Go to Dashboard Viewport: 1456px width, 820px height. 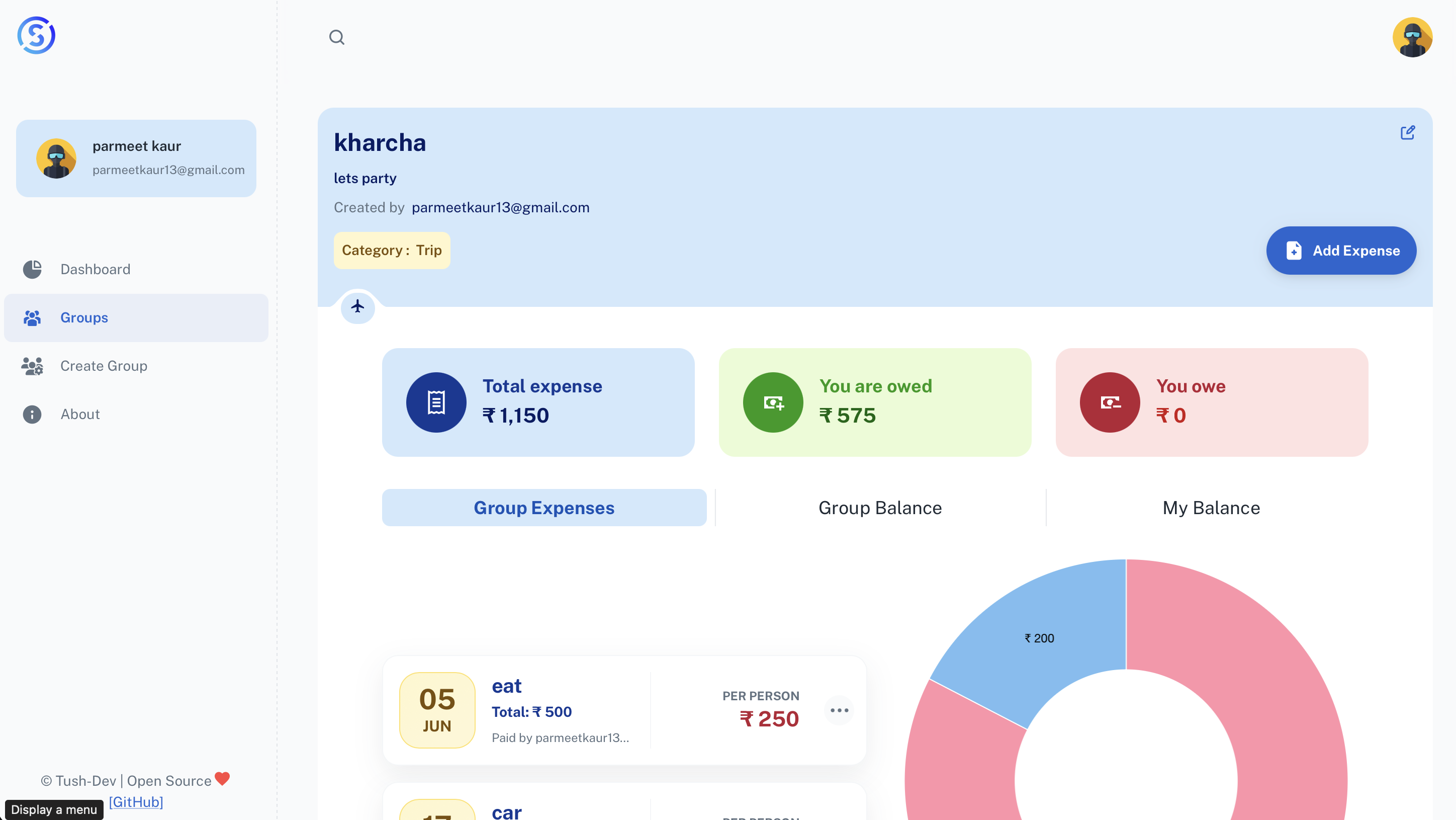[136, 269]
